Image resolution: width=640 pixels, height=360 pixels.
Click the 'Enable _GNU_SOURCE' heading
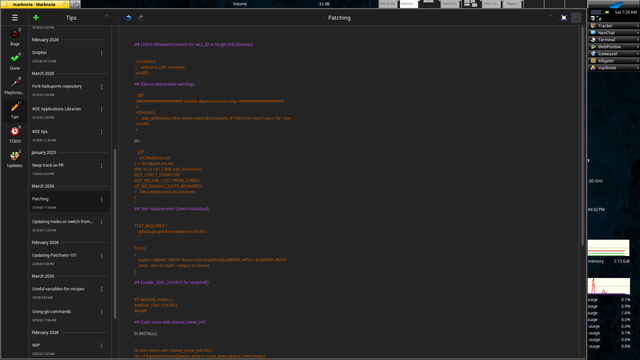[x=171, y=282]
